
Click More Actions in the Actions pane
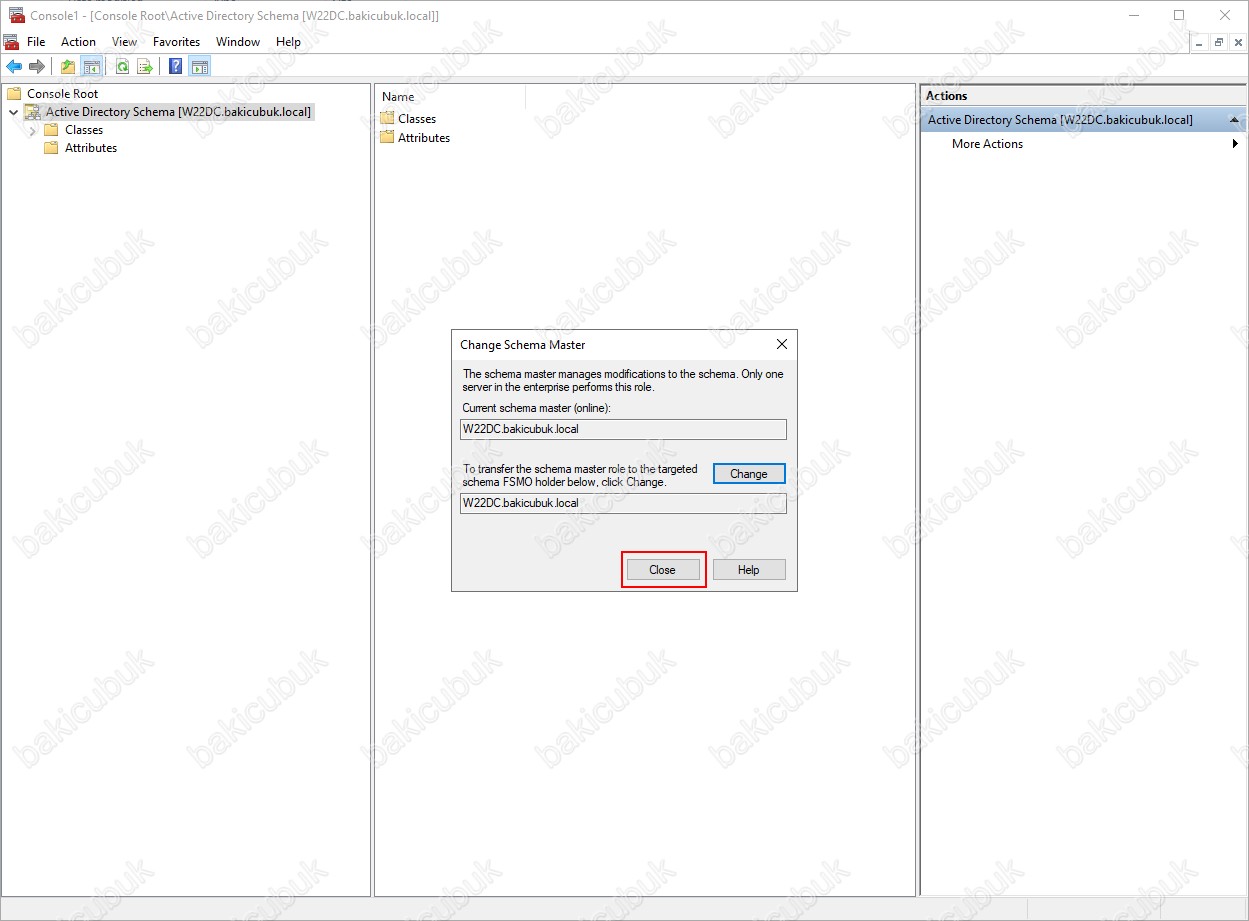pos(987,144)
